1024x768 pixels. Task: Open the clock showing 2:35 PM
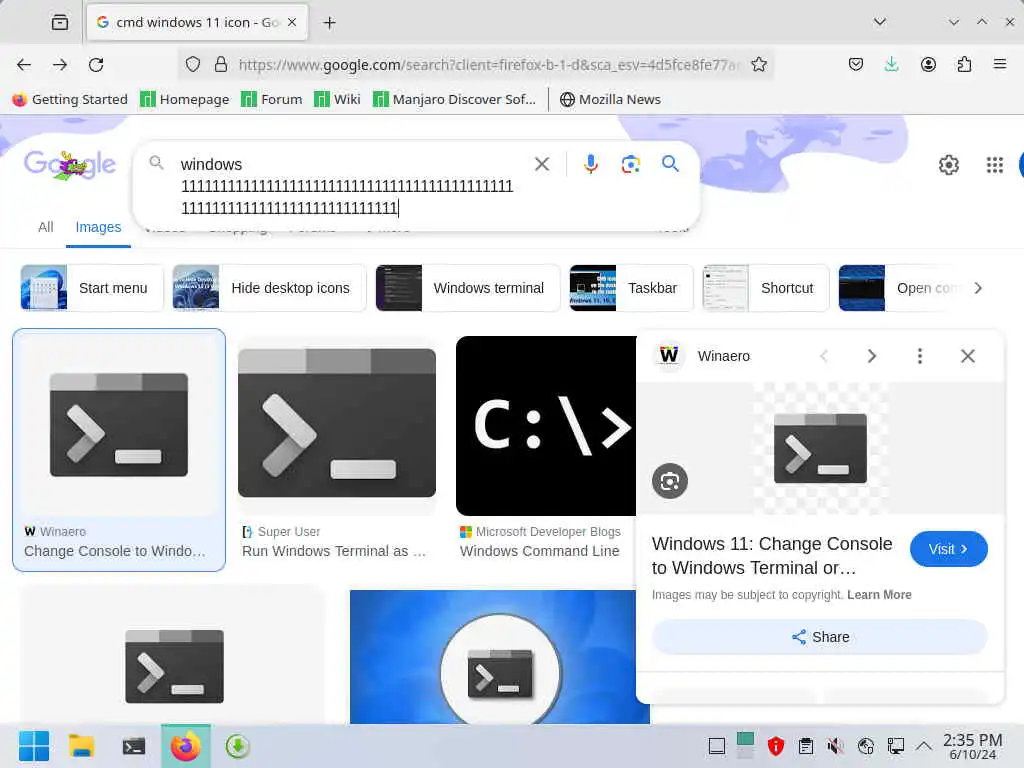(972, 746)
